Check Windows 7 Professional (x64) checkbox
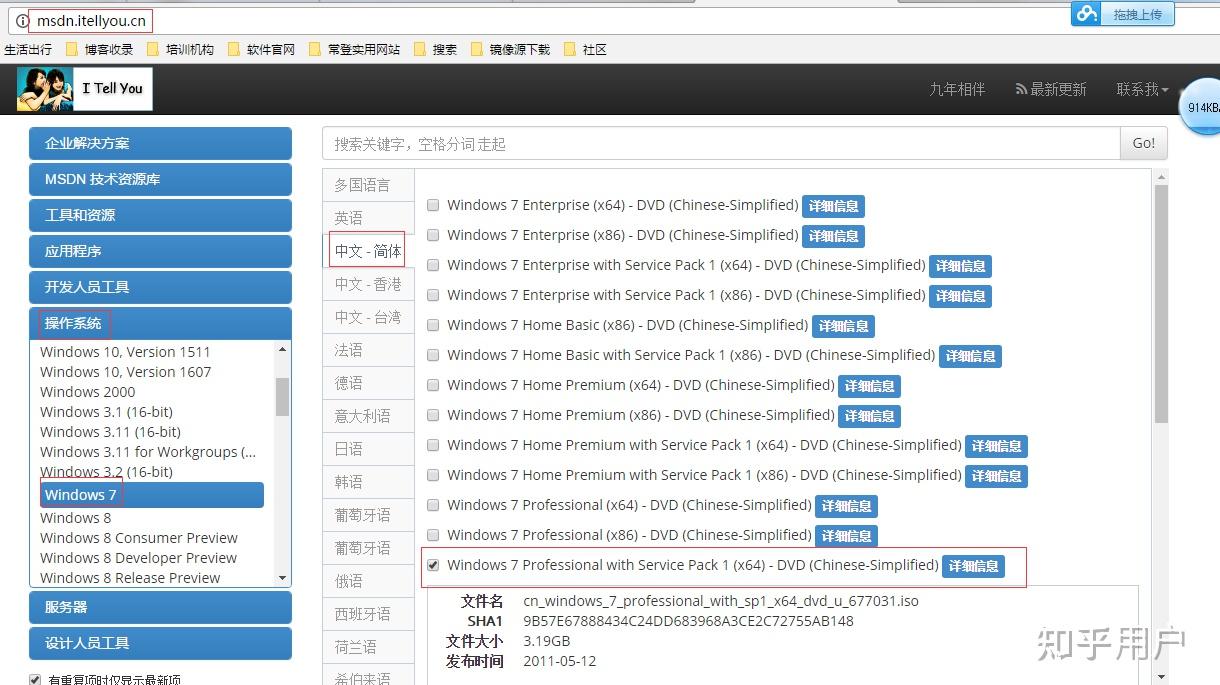Viewport: 1220px width, 685px height. [x=433, y=505]
